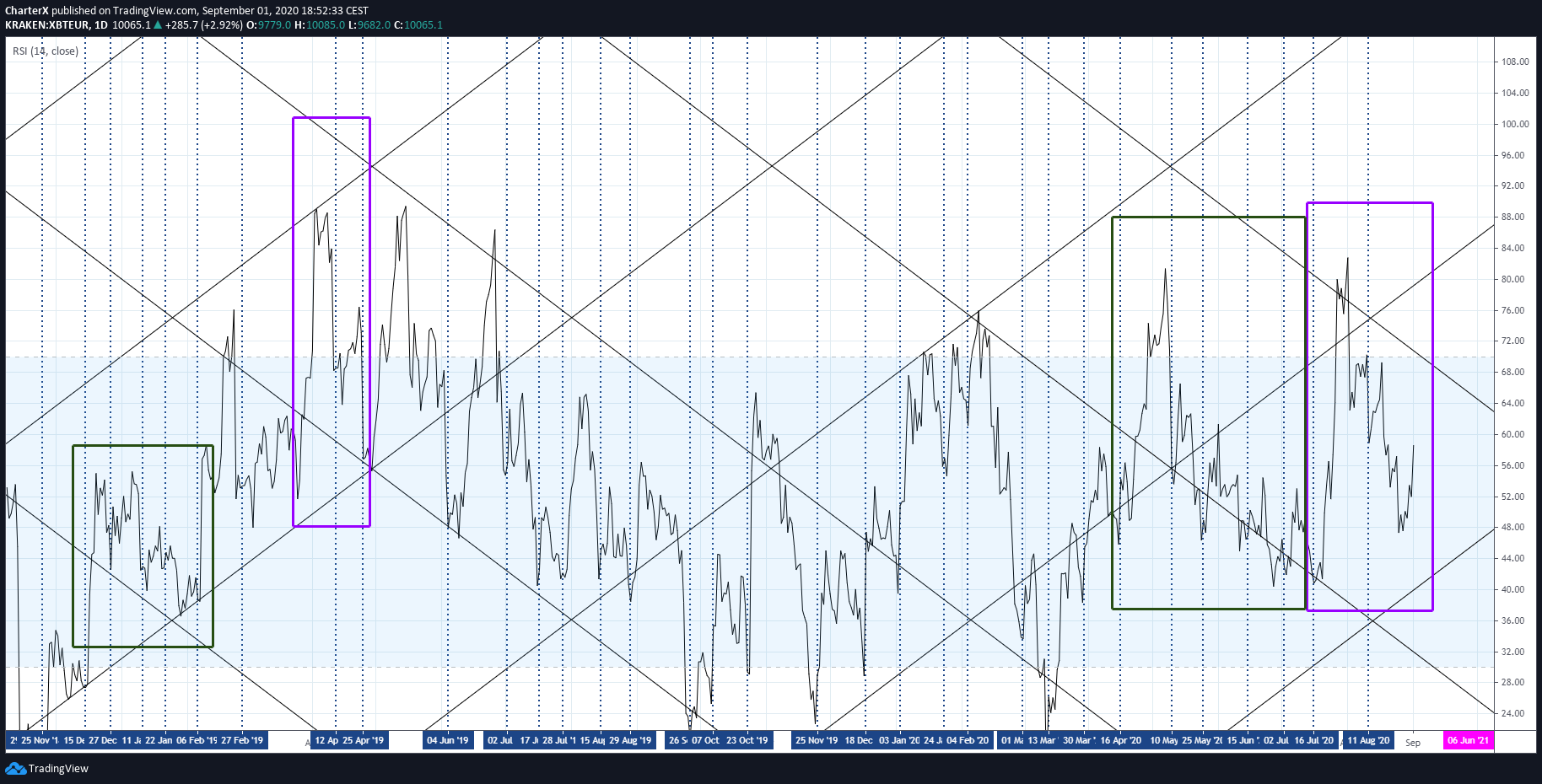Click the CharterX author name
Screen dimensions: 1542x784
(27, 11)
